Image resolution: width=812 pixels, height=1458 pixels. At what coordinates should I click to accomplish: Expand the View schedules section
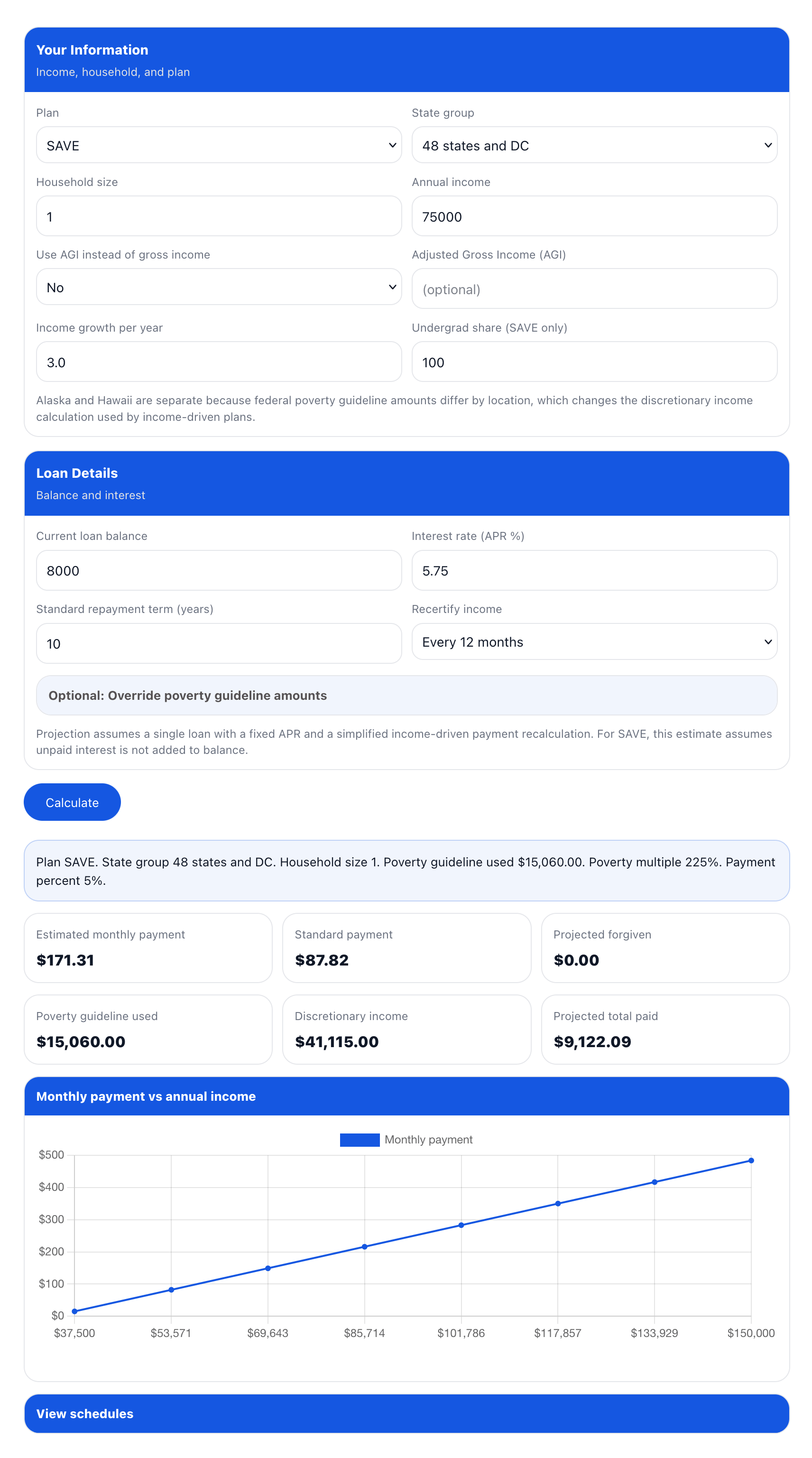(x=406, y=1414)
